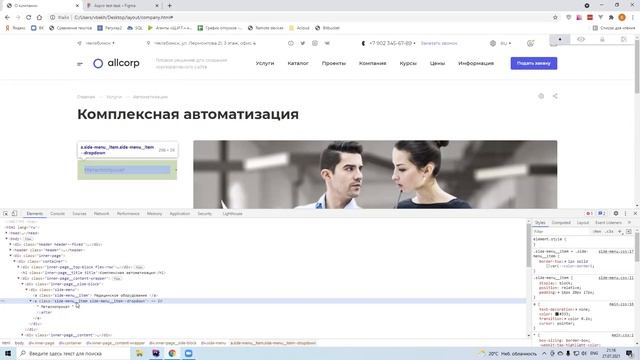This screenshot has height=360, width=640.
Task: Click the highlighted side menu dropdown item
Action: (x=127, y=170)
